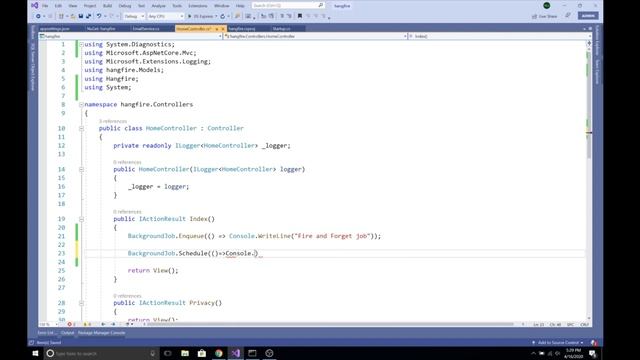The height and width of the screenshot is (360, 640).
Task: Open the Window menu
Action: [222, 6]
